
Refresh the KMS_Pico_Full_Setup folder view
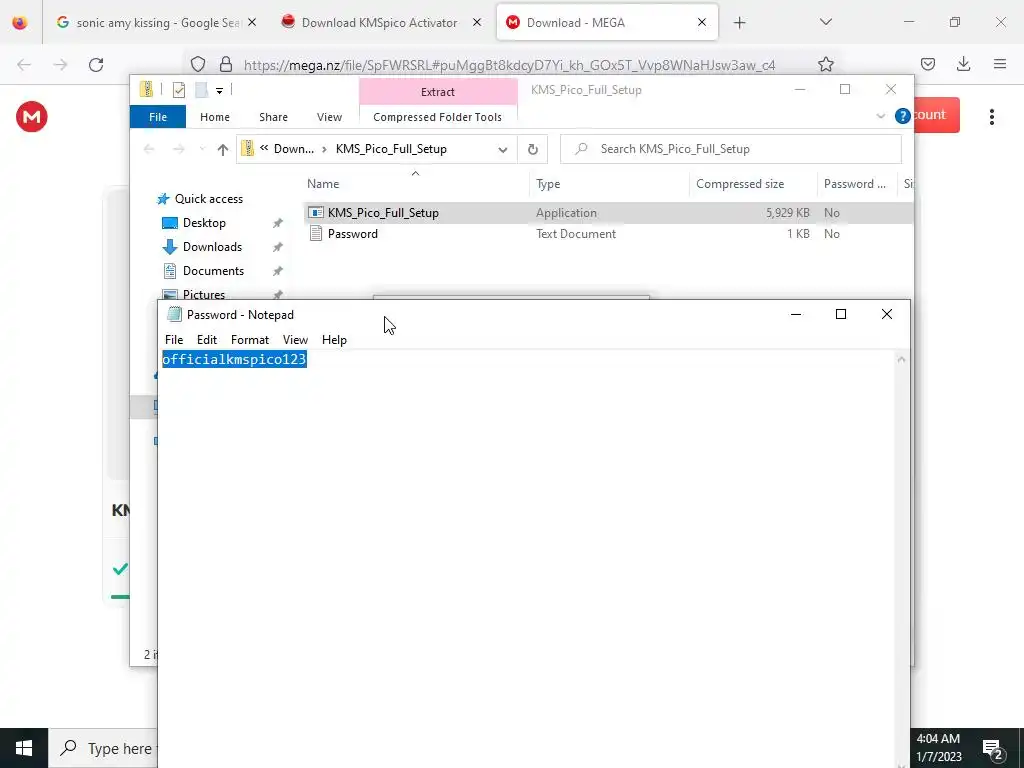[533, 150]
